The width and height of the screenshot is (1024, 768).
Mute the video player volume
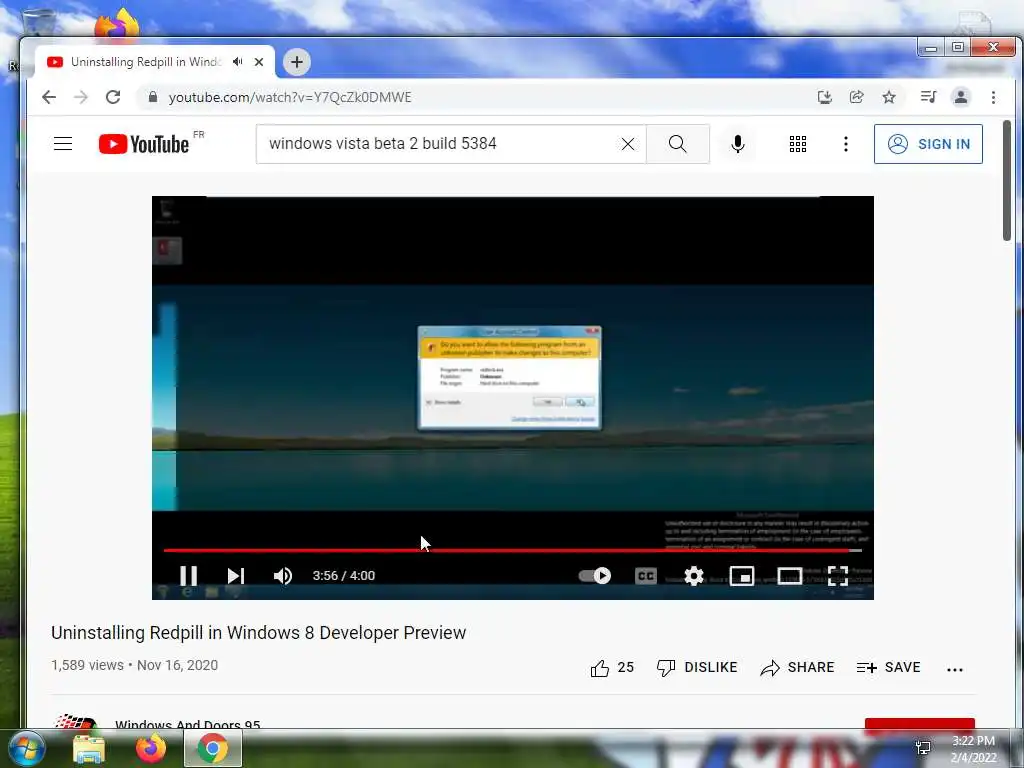tap(283, 575)
